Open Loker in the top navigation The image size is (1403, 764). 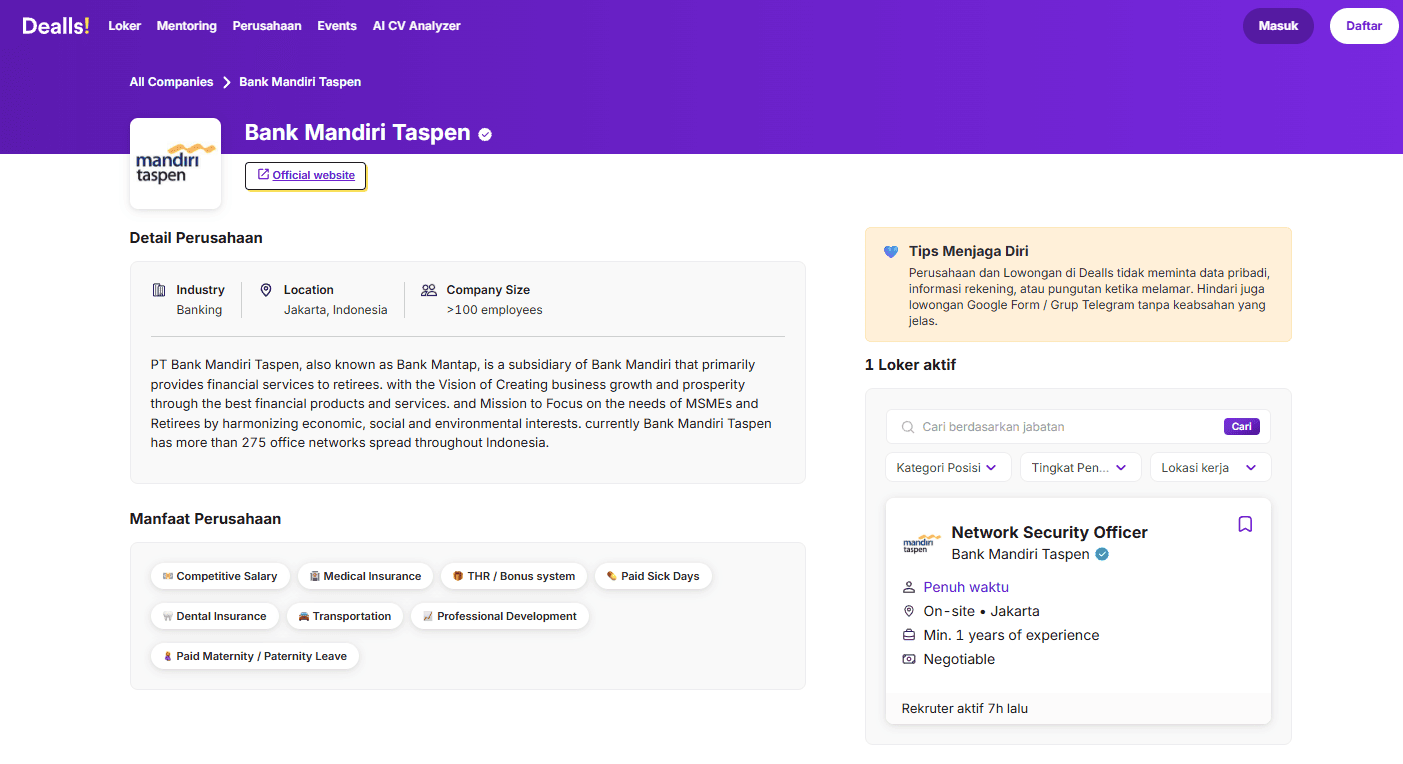click(x=125, y=26)
